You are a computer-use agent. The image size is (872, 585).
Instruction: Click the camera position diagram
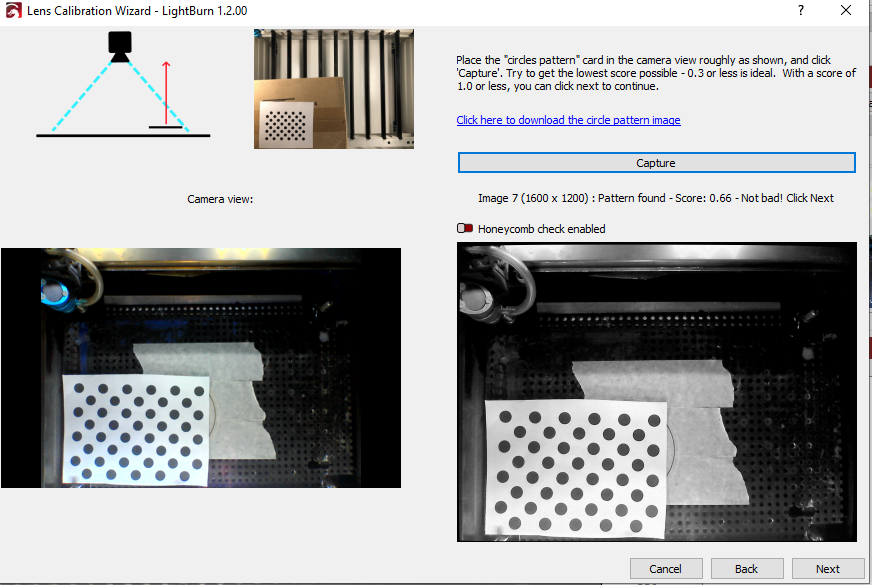(123, 85)
